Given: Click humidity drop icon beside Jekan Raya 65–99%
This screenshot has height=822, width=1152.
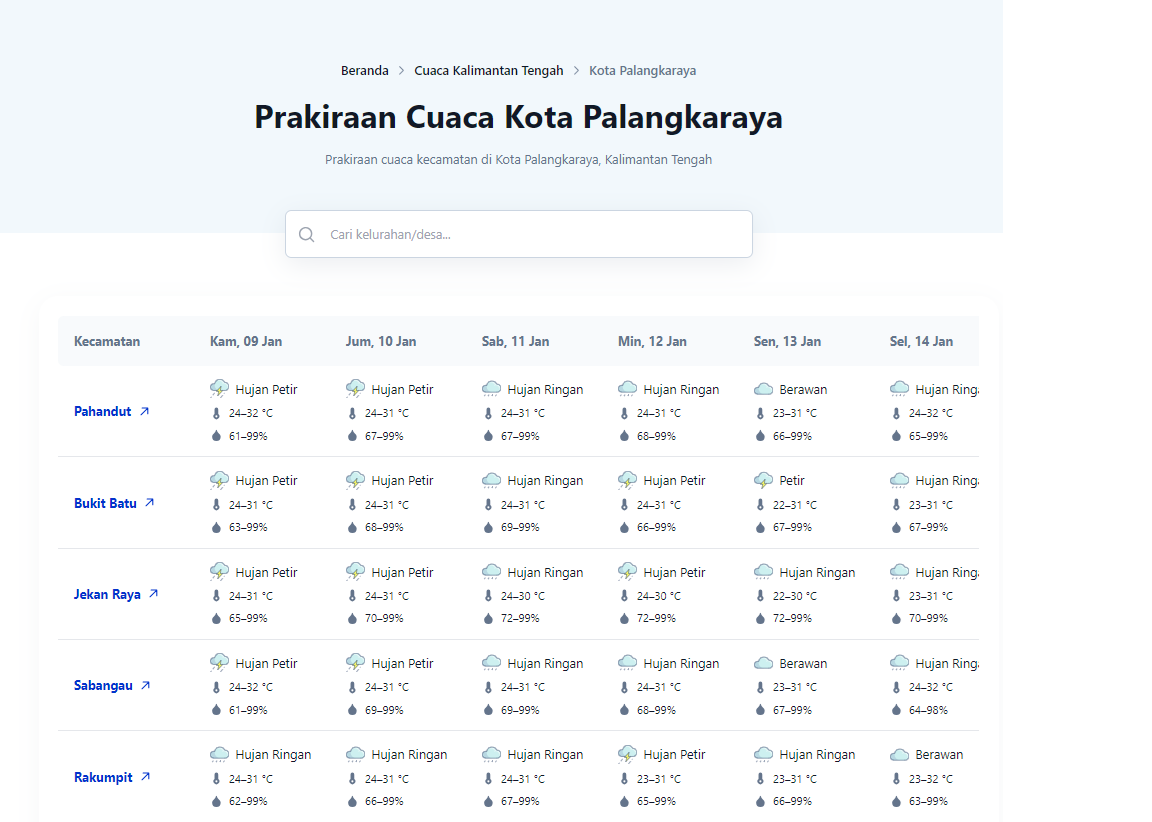Looking at the screenshot, I should 216,619.
